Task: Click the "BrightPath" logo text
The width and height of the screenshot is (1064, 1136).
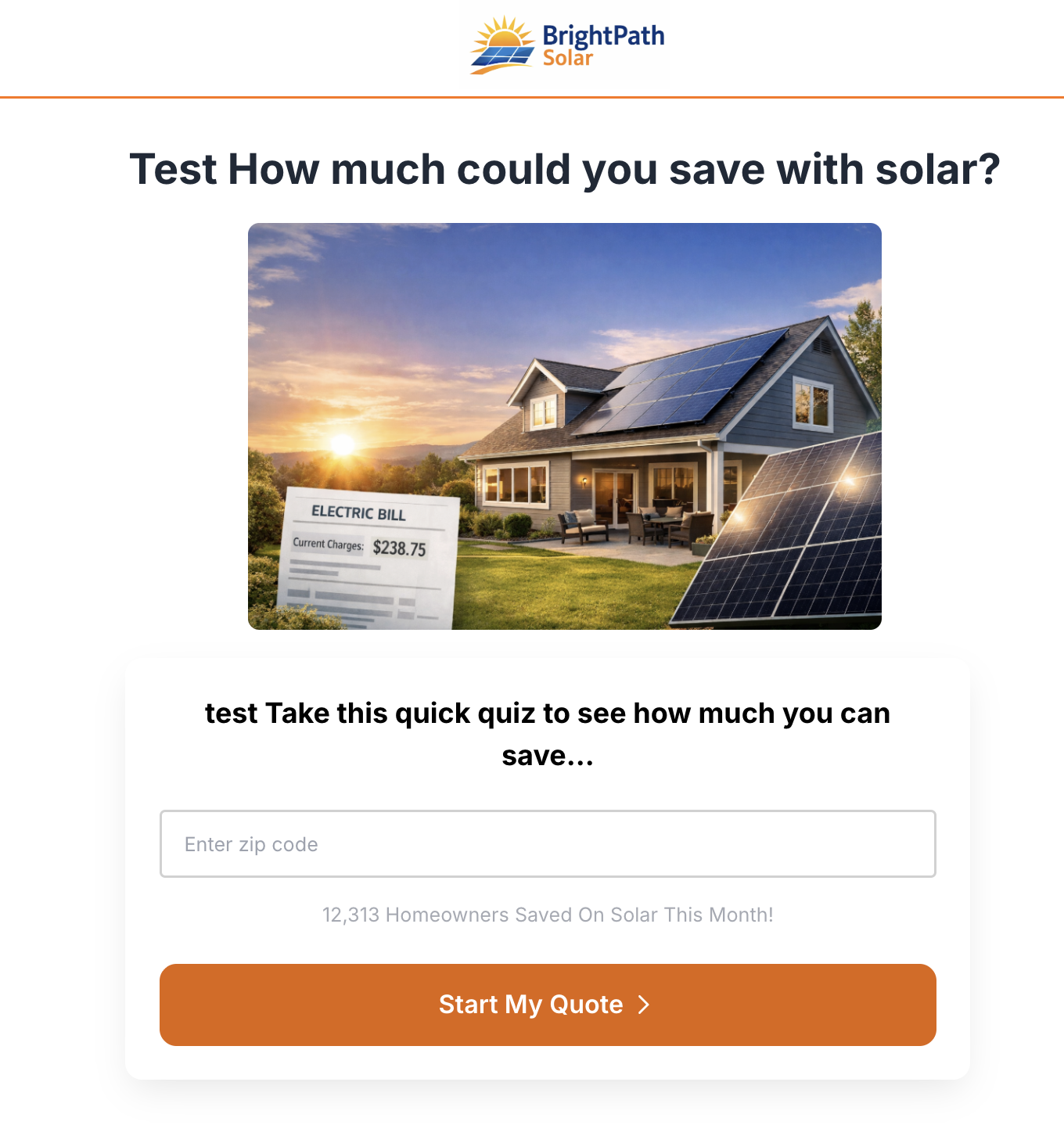Action: [x=603, y=35]
